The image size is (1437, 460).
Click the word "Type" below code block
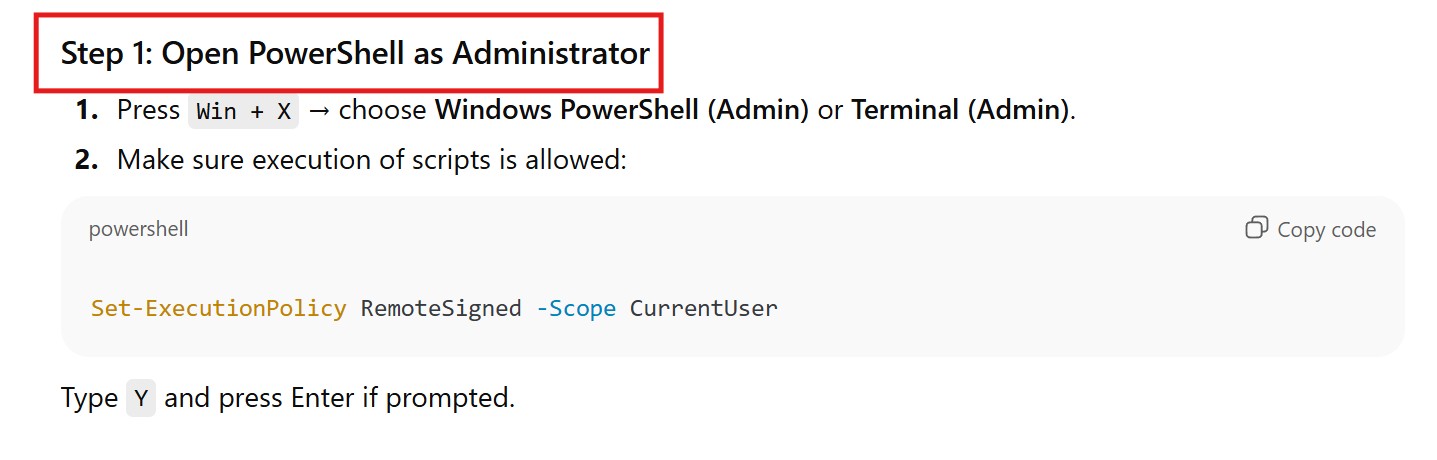(89, 398)
